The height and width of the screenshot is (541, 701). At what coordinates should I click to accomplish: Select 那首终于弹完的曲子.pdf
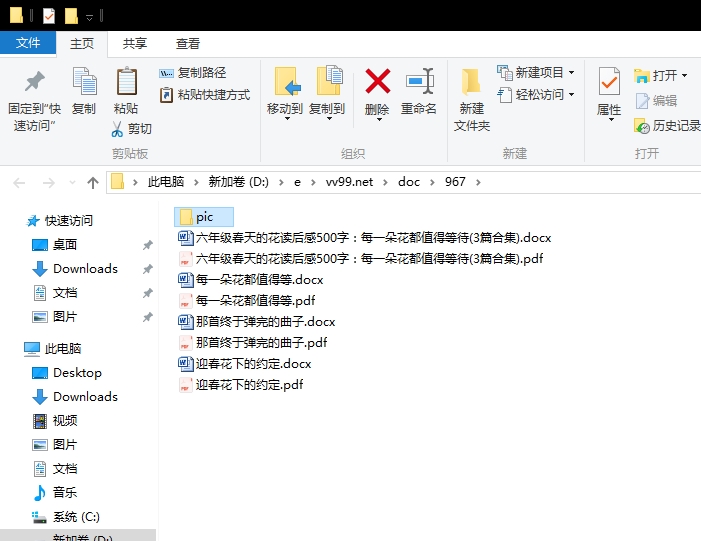[253, 342]
